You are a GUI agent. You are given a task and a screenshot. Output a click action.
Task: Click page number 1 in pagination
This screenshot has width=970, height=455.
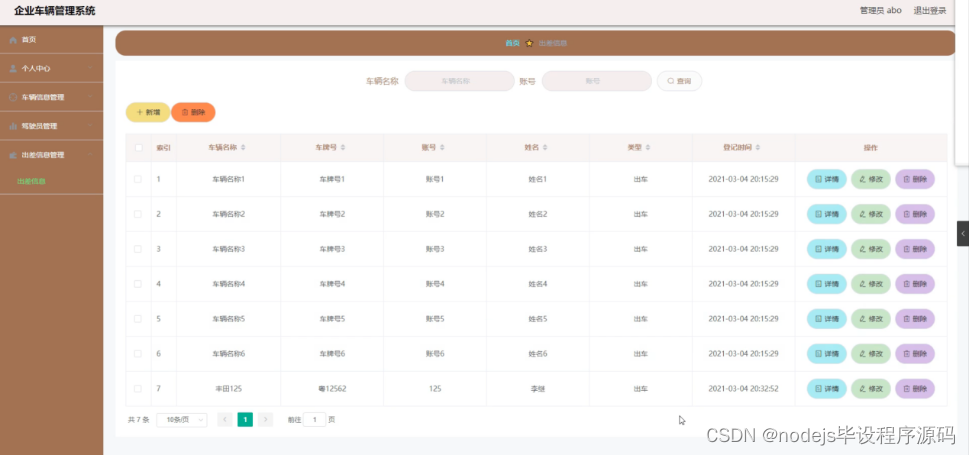click(245, 420)
